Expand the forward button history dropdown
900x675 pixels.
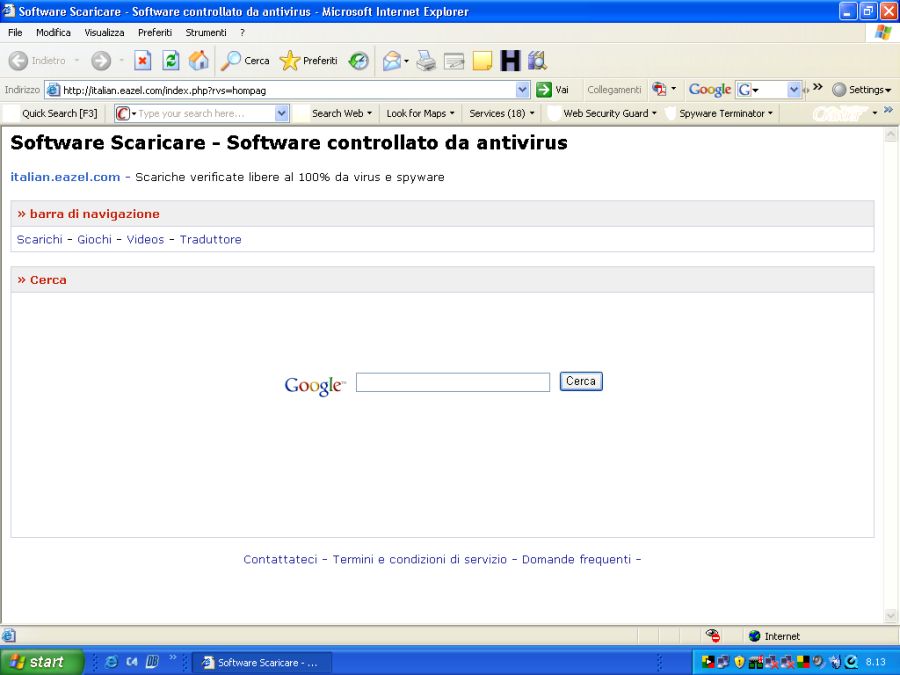pos(121,60)
